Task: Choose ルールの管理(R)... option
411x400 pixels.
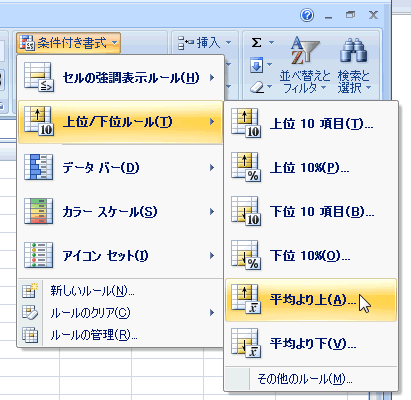Action: 120,335
